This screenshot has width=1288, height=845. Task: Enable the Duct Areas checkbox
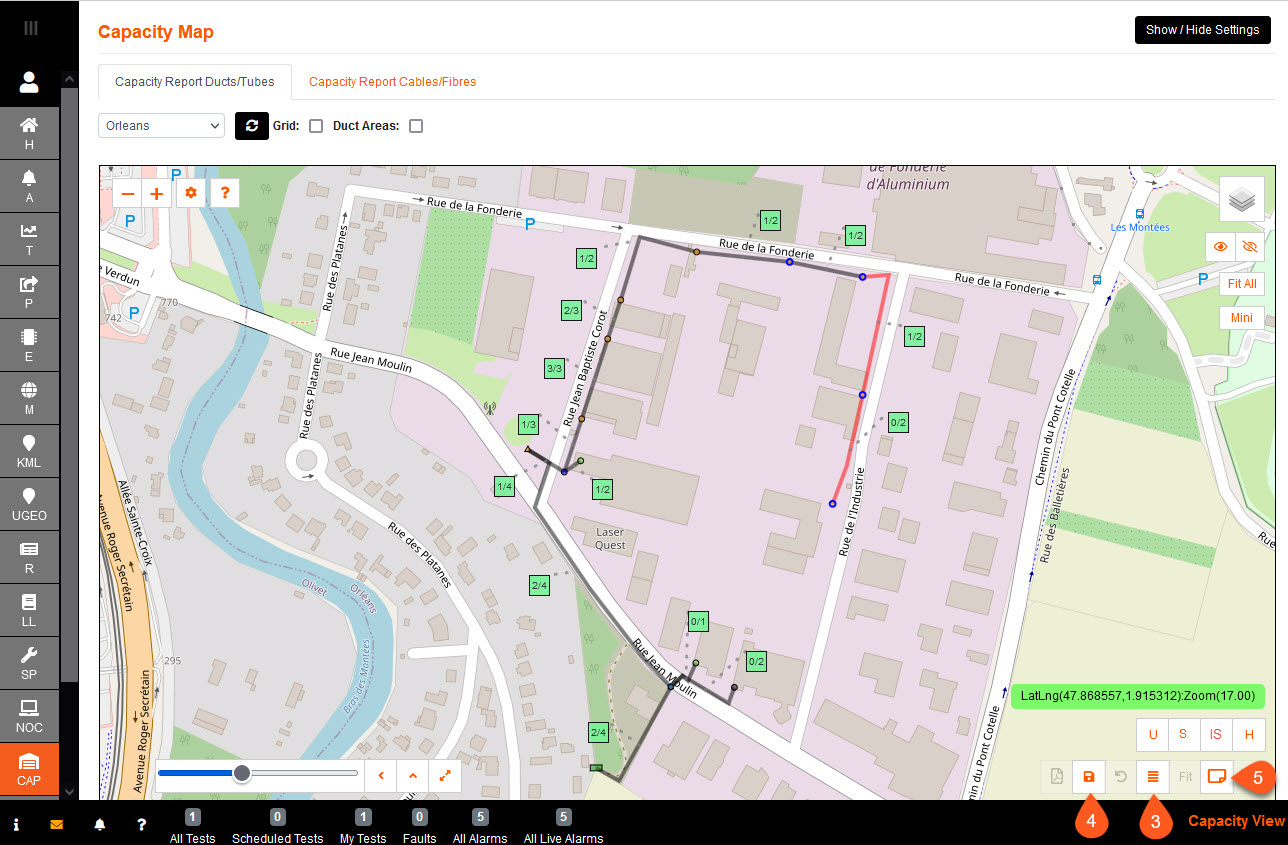(x=416, y=126)
